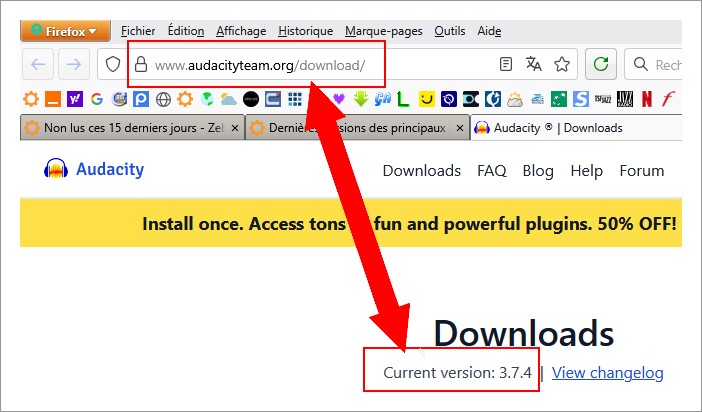Open the blue P square bookmark
702x412 pixels.
[141, 99]
